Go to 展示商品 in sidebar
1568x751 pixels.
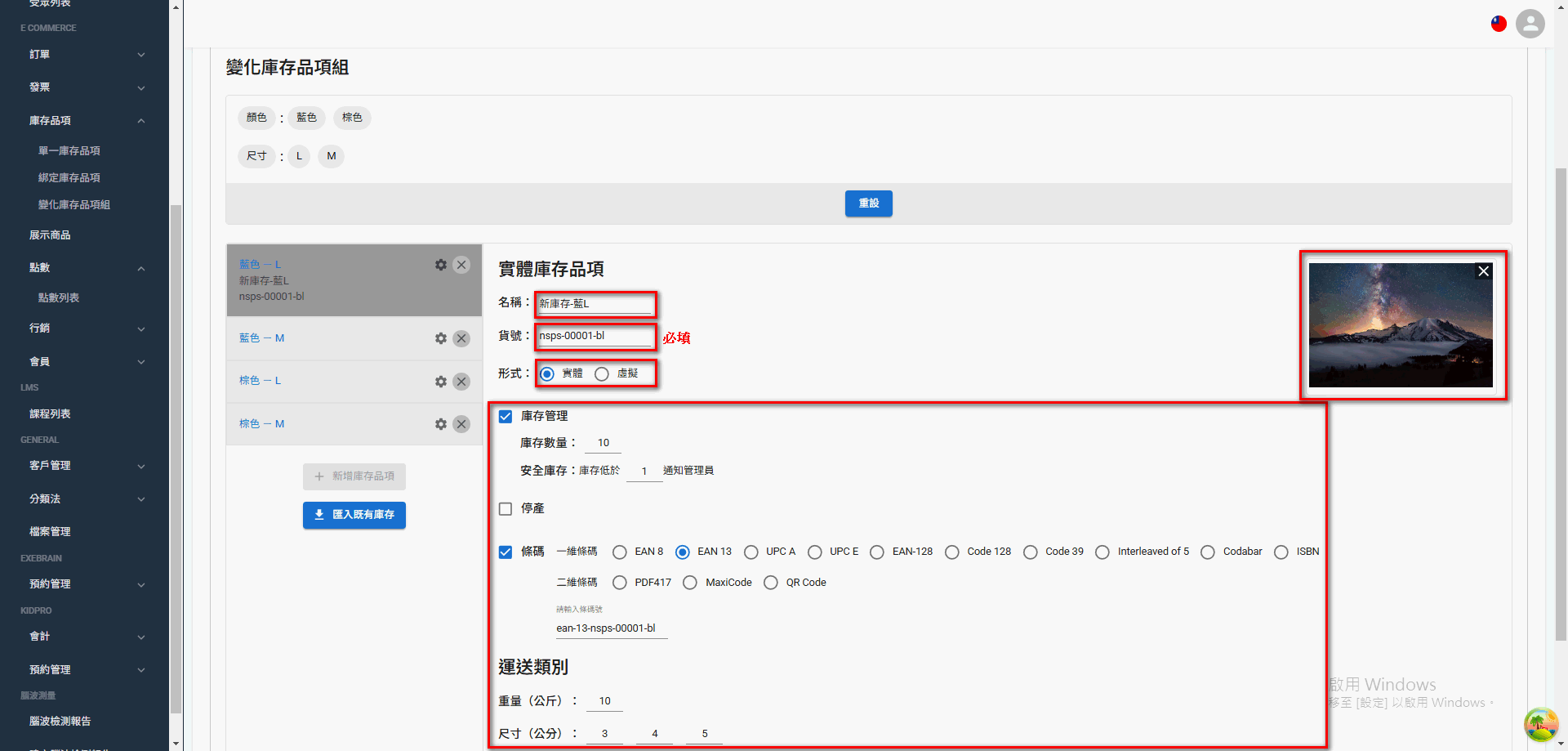[50, 235]
